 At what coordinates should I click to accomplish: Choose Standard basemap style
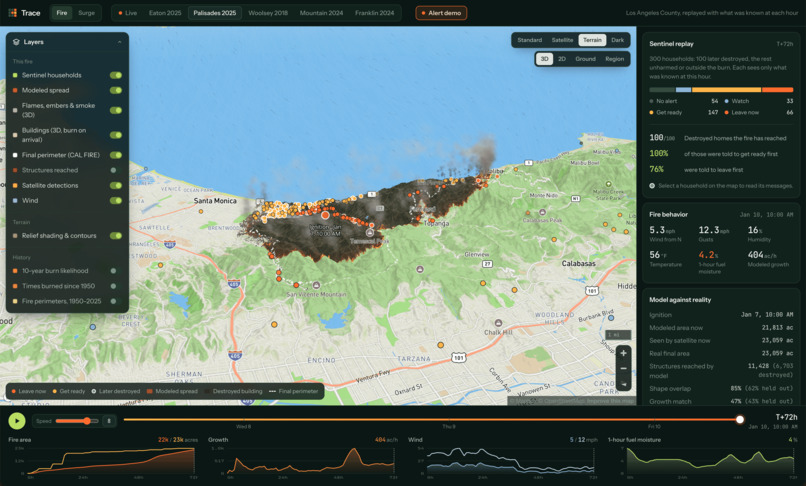pos(529,40)
